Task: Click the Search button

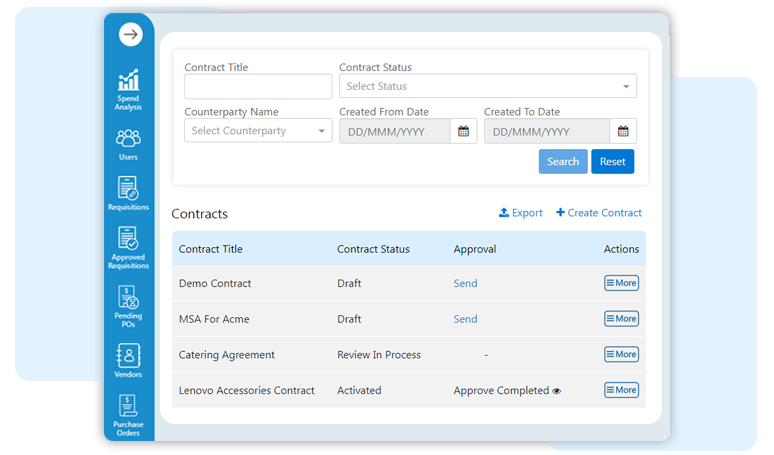Action: pyautogui.click(x=563, y=161)
